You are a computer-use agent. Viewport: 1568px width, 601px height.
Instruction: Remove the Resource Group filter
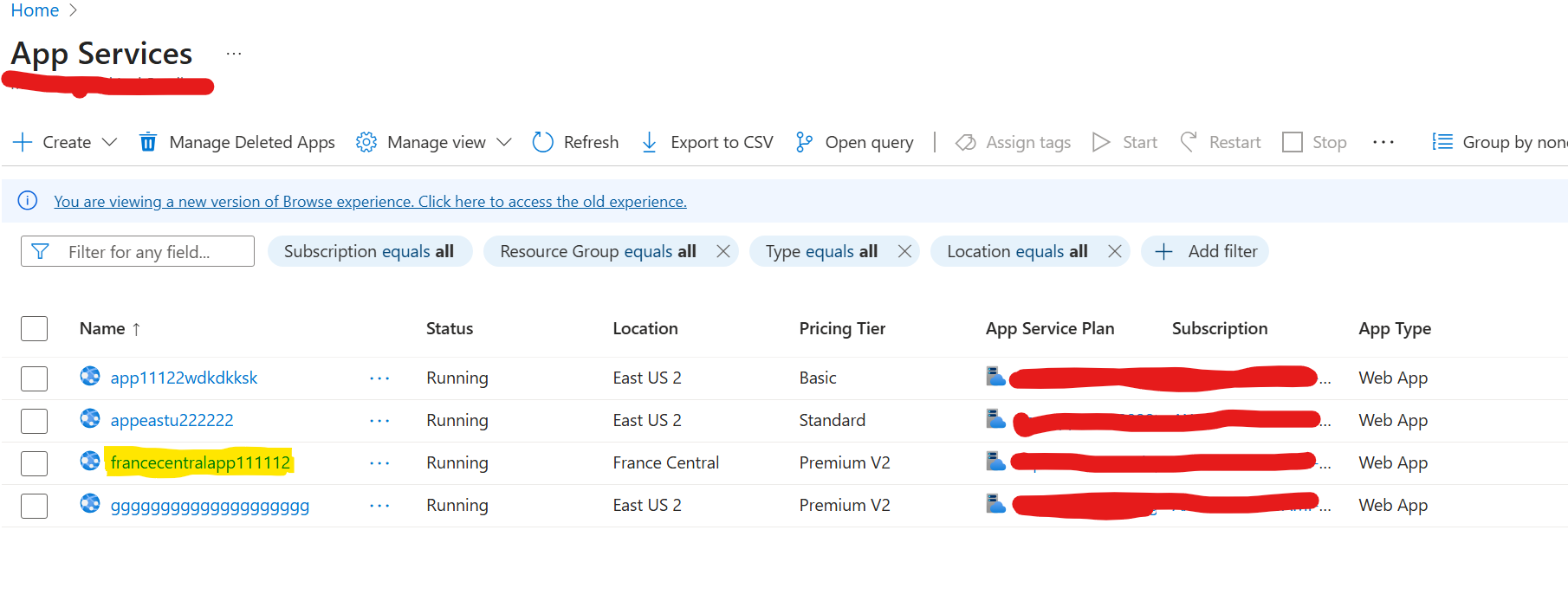(x=723, y=251)
